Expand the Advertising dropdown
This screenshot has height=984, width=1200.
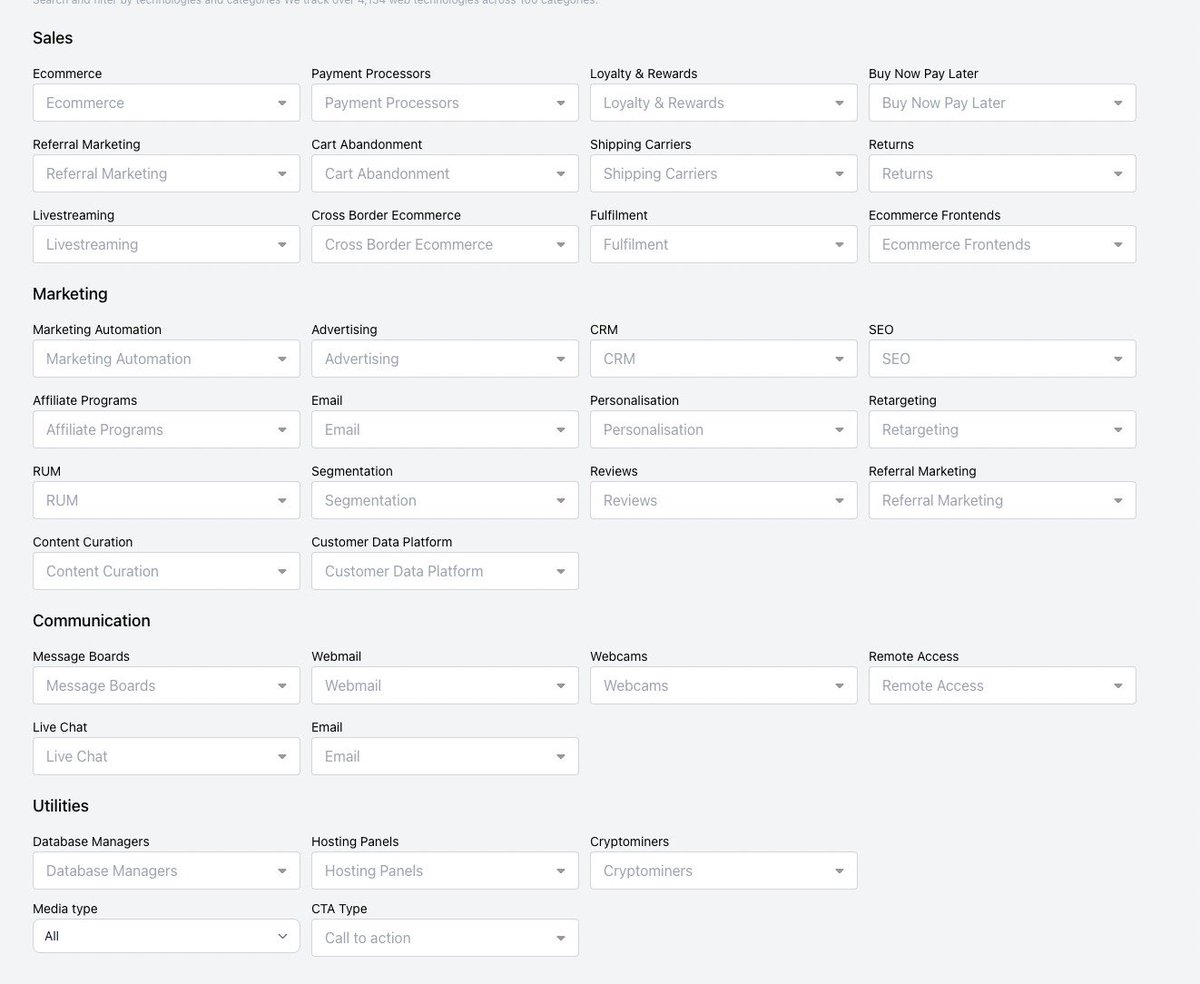click(x=445, y=359)
